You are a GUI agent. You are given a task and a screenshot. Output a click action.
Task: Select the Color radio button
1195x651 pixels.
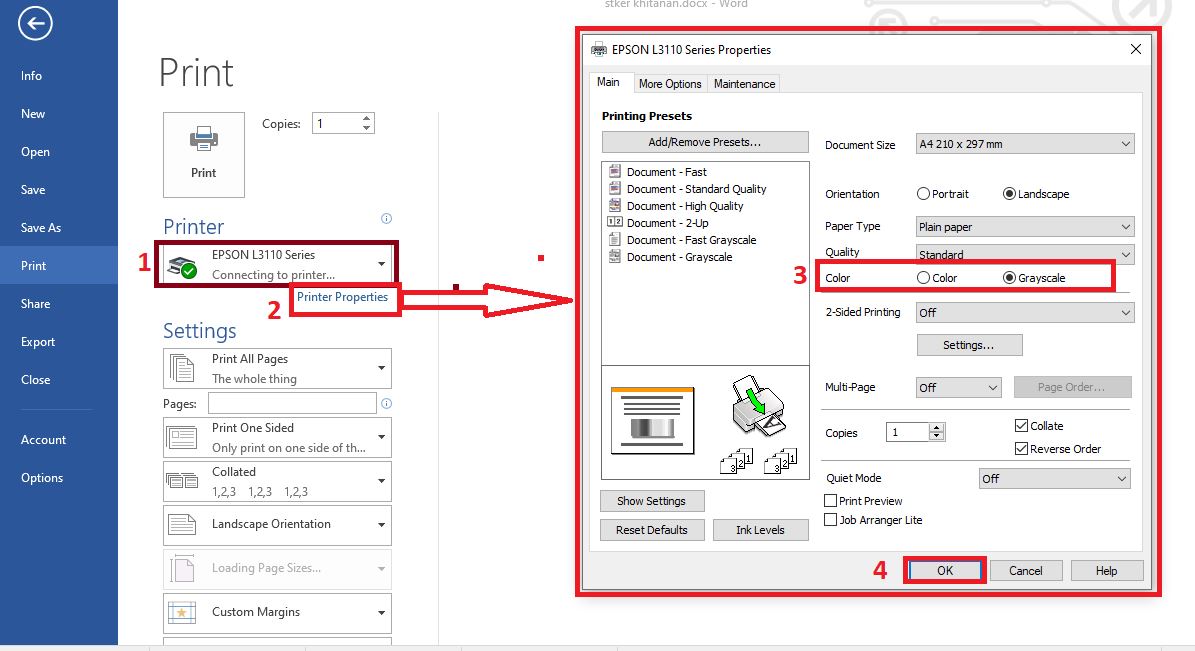pos(923,277)
